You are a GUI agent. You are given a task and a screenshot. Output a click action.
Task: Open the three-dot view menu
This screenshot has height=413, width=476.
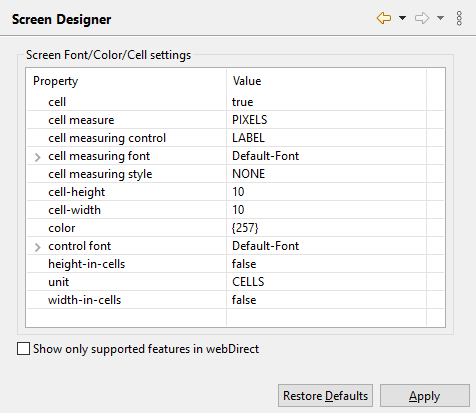pyautogui.click(x=459, y=18)
